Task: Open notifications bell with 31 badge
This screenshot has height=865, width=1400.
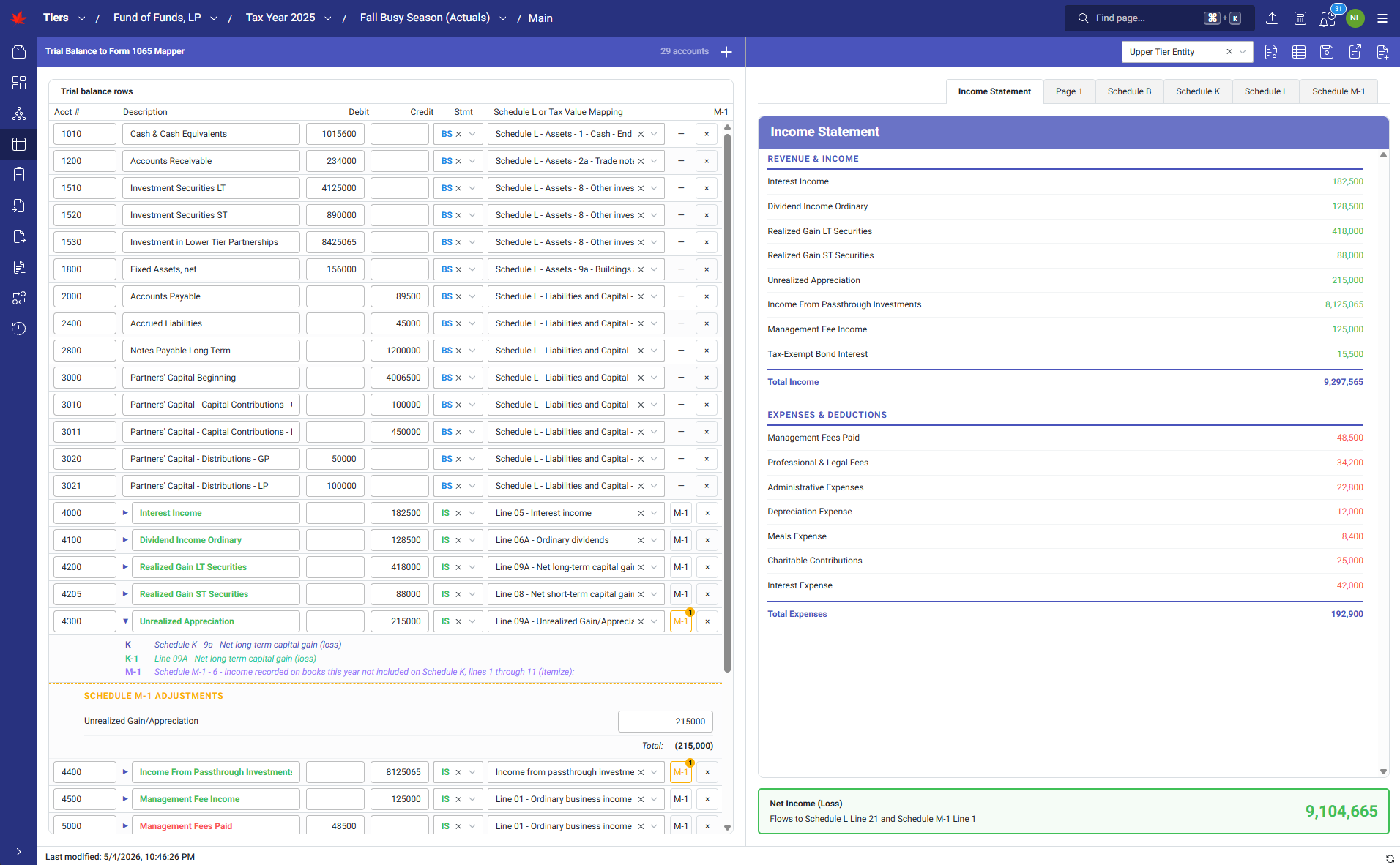Action: (x=1328, y=18)
